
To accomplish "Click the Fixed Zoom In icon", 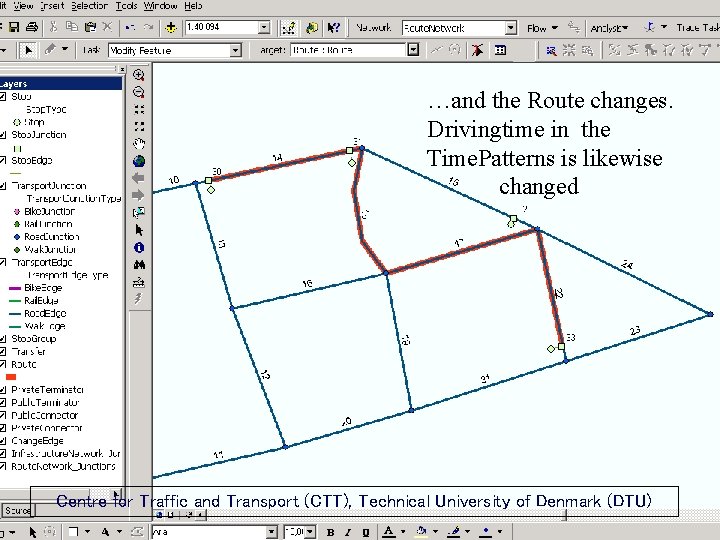I will [x=139, y=109].
